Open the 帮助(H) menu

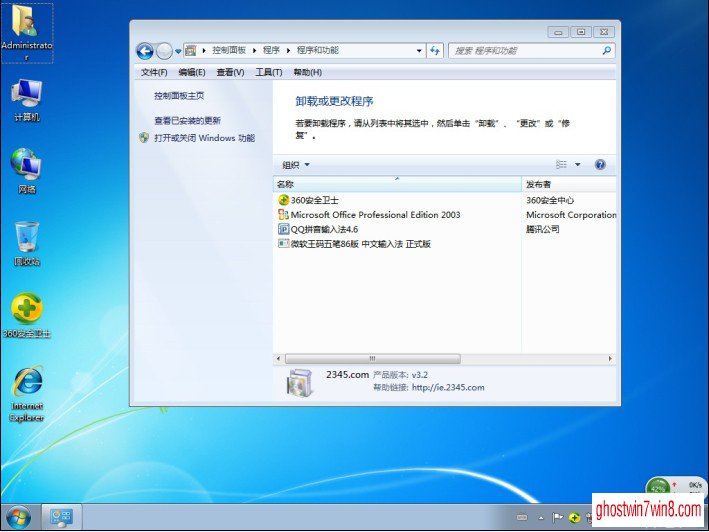pos(307,72)
